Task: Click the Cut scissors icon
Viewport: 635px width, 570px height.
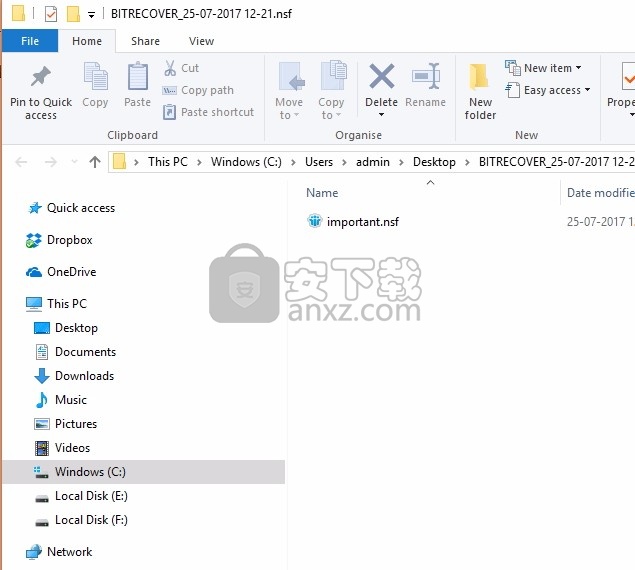Action: click(x=170, y=68)
